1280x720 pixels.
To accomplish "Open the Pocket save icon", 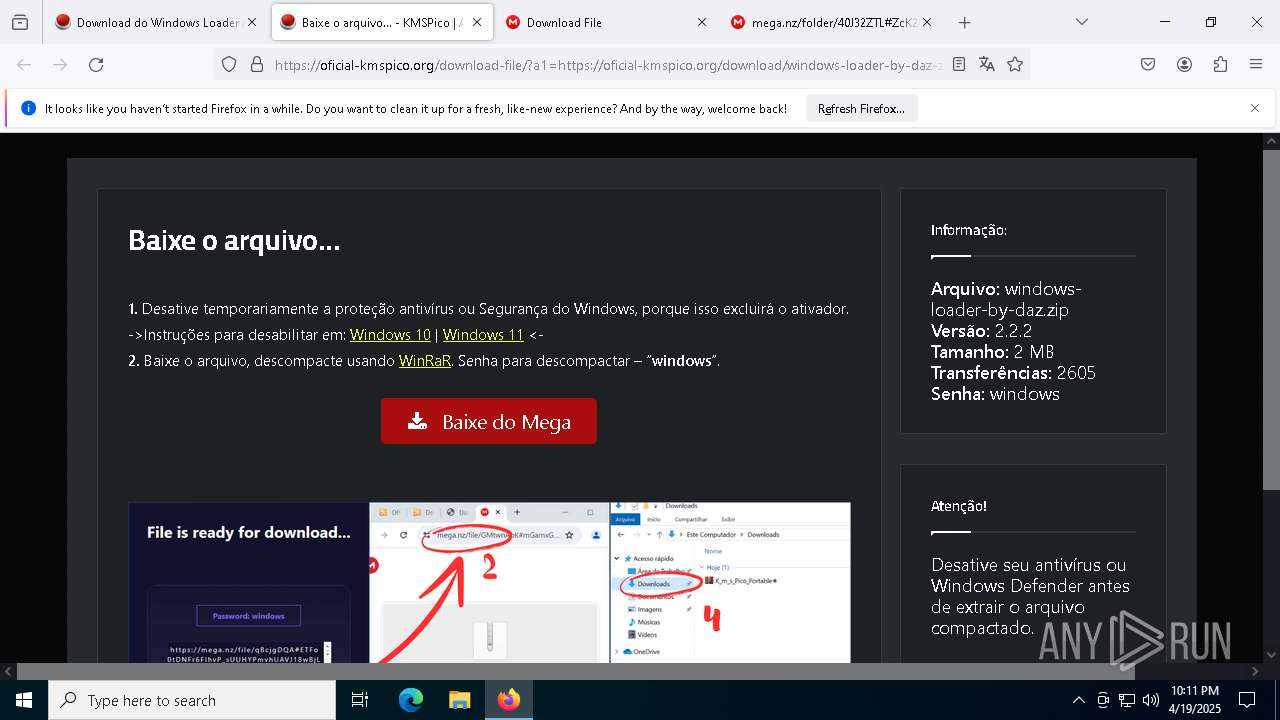I will 1148,64.
